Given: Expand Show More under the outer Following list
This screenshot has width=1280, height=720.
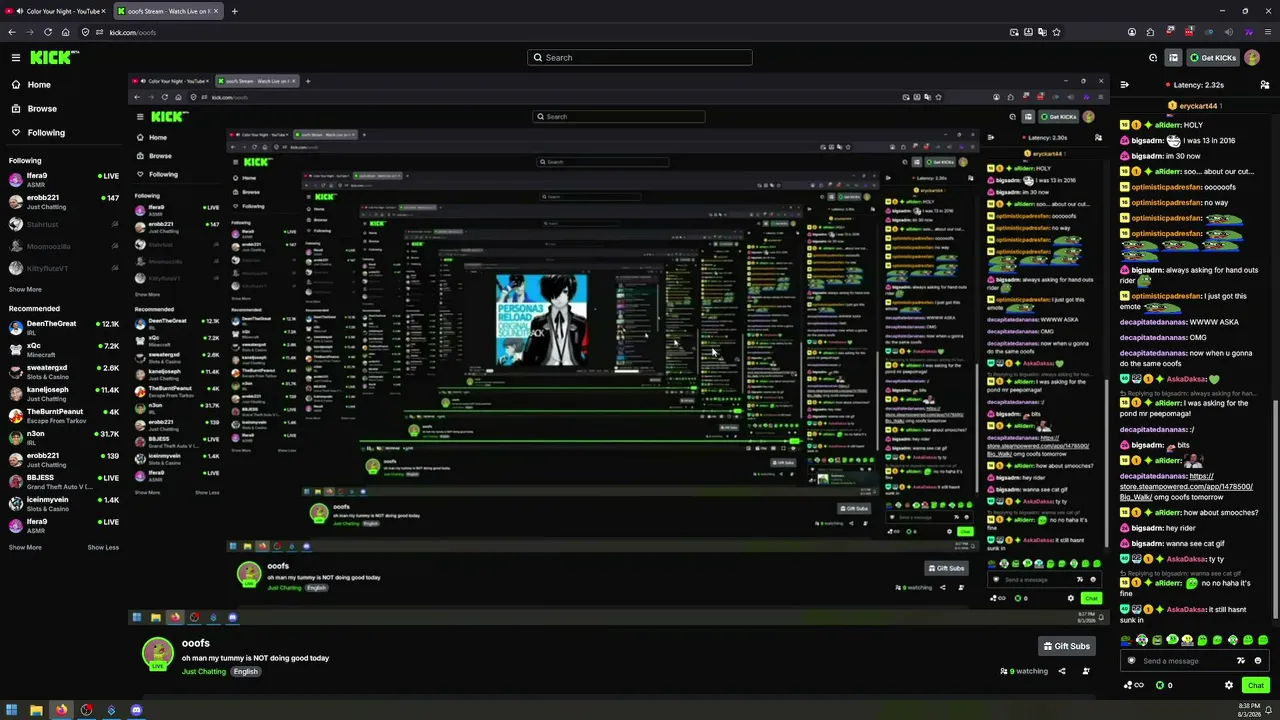Looking at the screenshot, I should (25, 290).
